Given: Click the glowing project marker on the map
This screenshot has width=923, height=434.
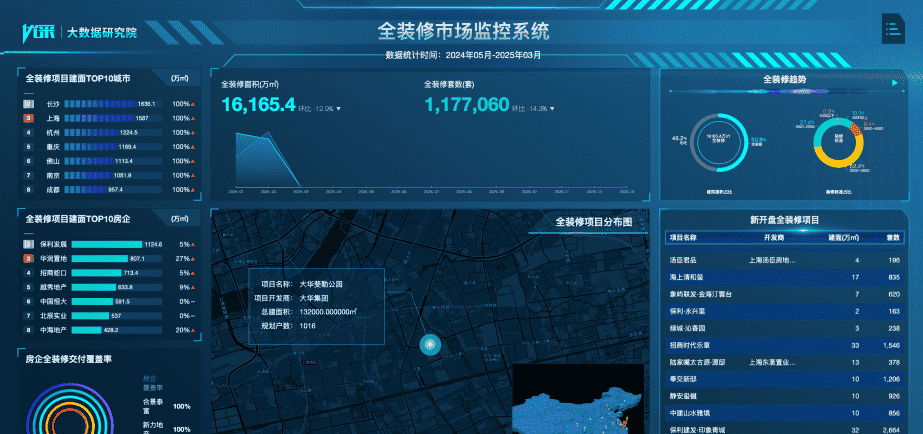Looking at the screenshot, I should pyautogui.click(x=430, y=345).
